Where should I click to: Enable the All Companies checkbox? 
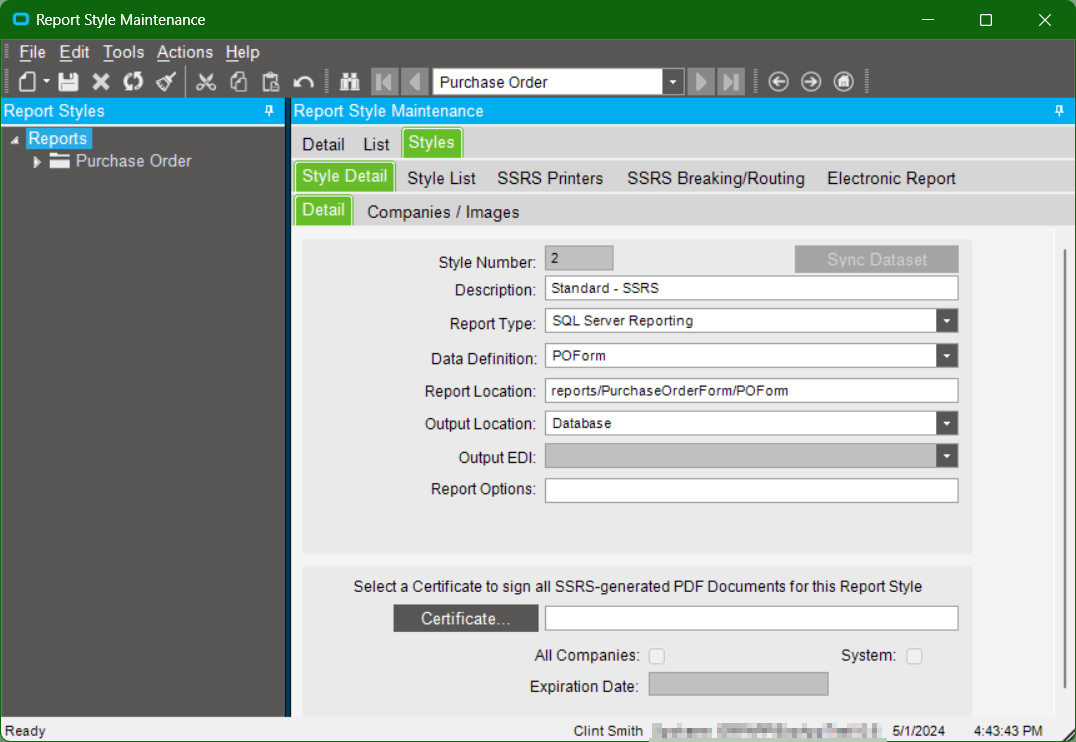(x=657, y=656)
